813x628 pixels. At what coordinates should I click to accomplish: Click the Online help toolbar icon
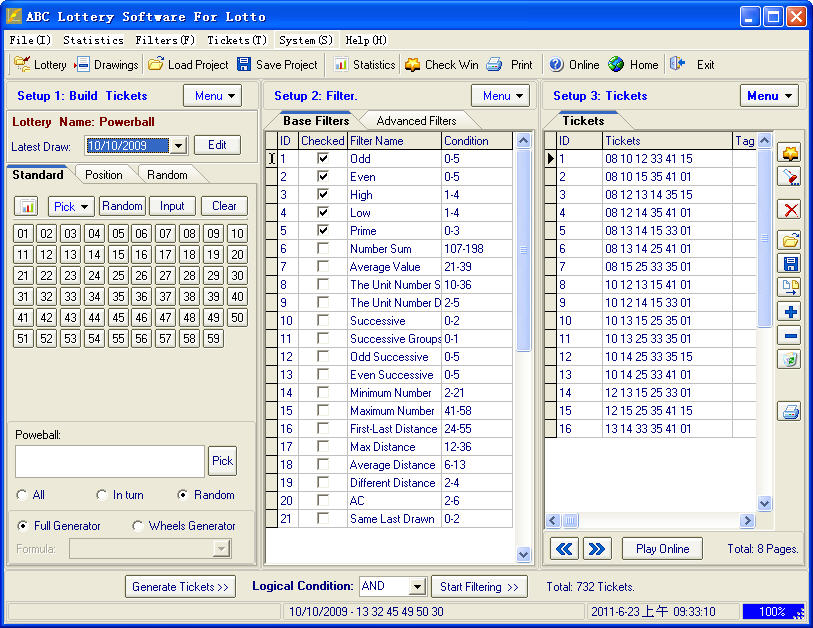tap(556, 64)
